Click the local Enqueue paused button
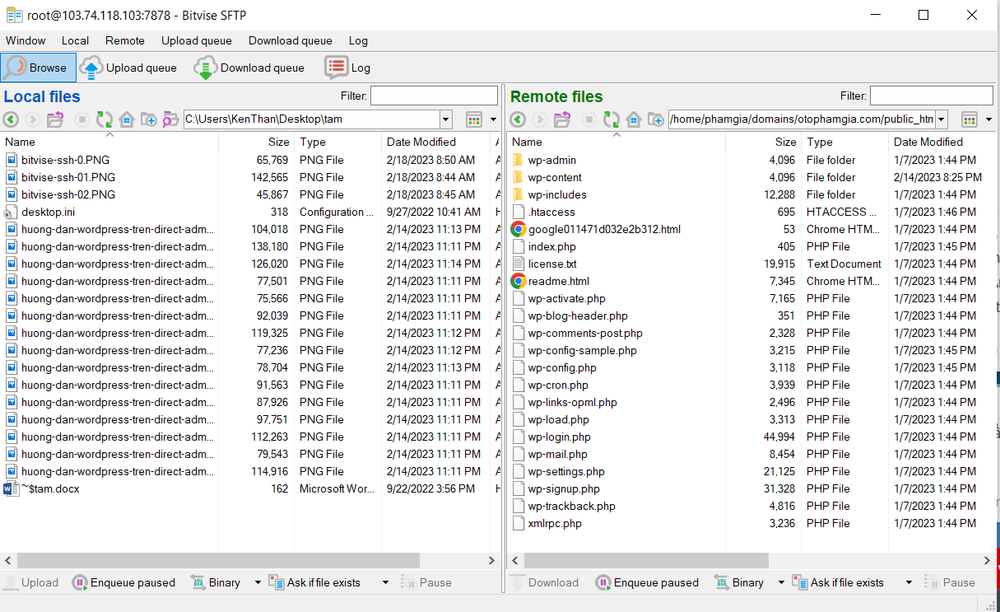Screen dimensions: 1000x612 123,582
